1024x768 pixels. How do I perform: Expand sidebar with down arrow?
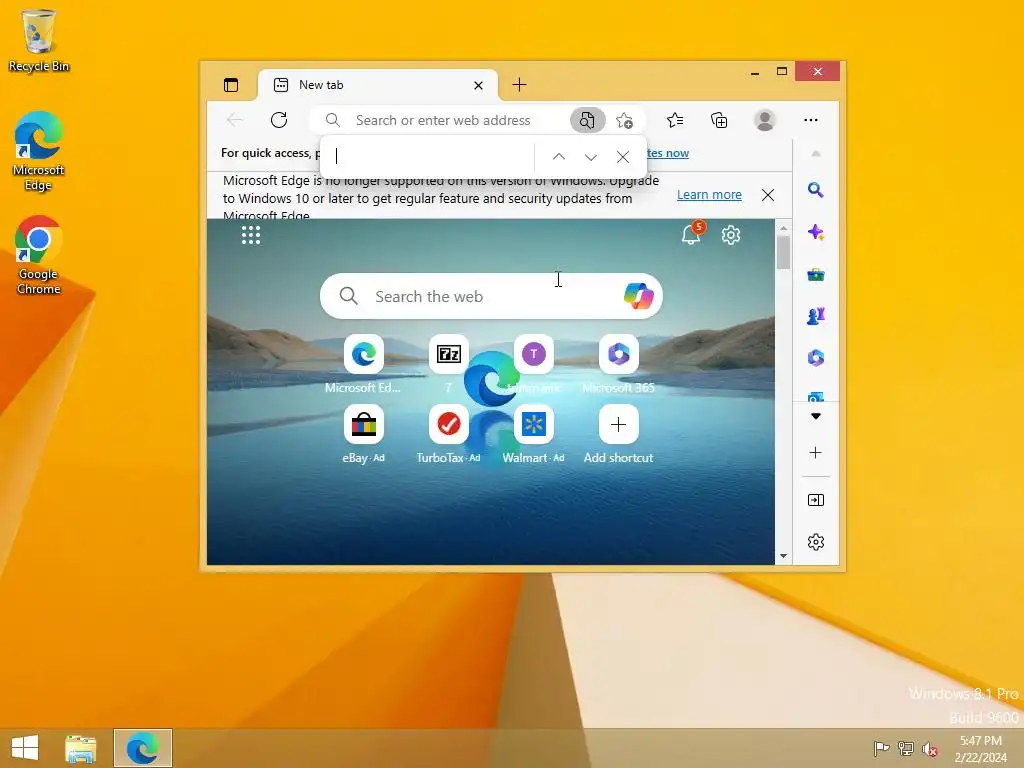pyautogui.click(x=815, y=416)
